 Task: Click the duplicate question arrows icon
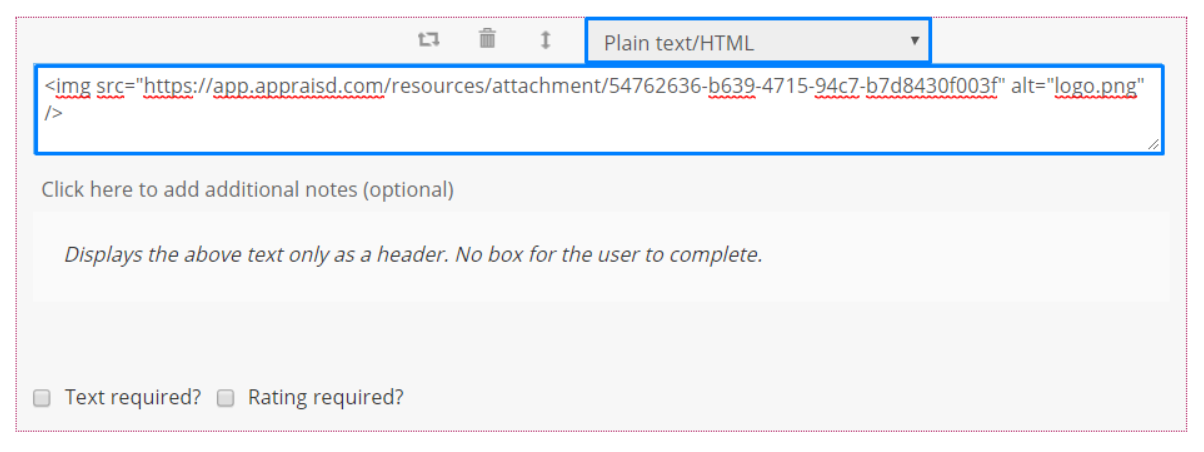click(x=429, y=40)
